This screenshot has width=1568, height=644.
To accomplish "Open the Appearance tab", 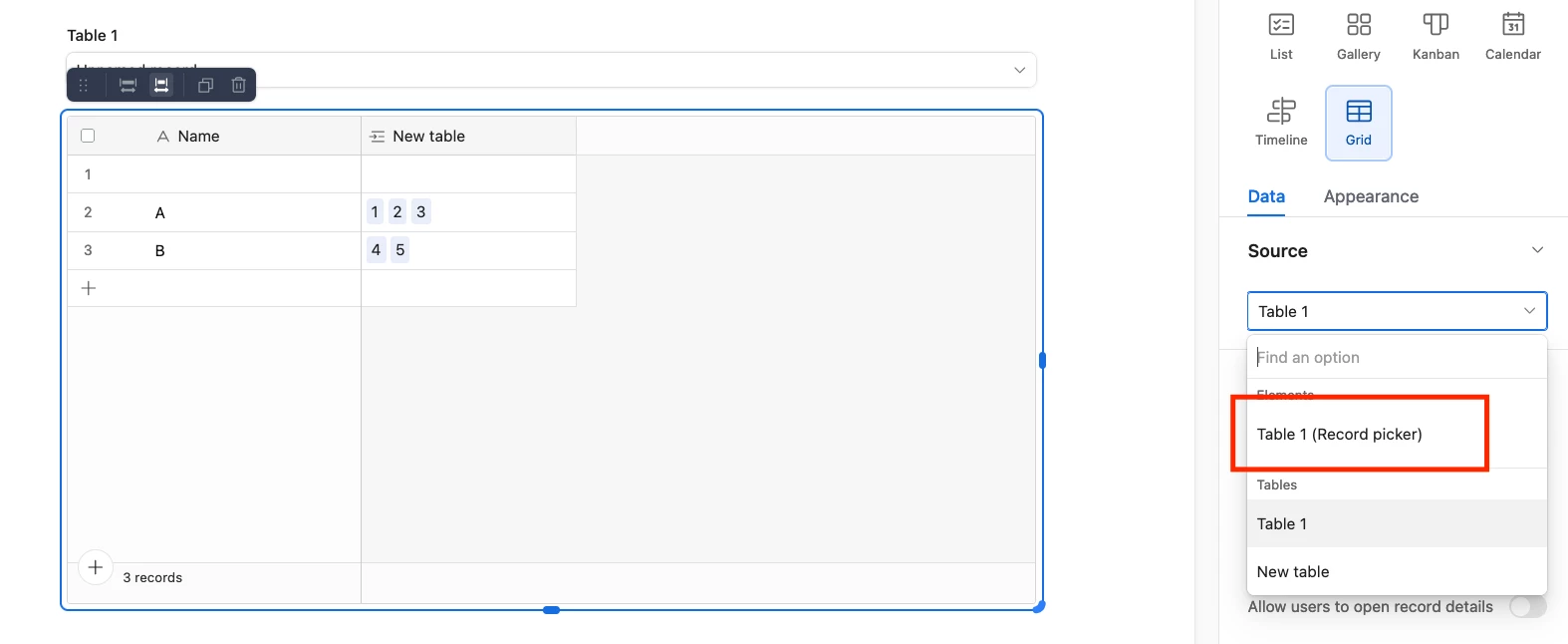I will click(x=1371, y=196).
